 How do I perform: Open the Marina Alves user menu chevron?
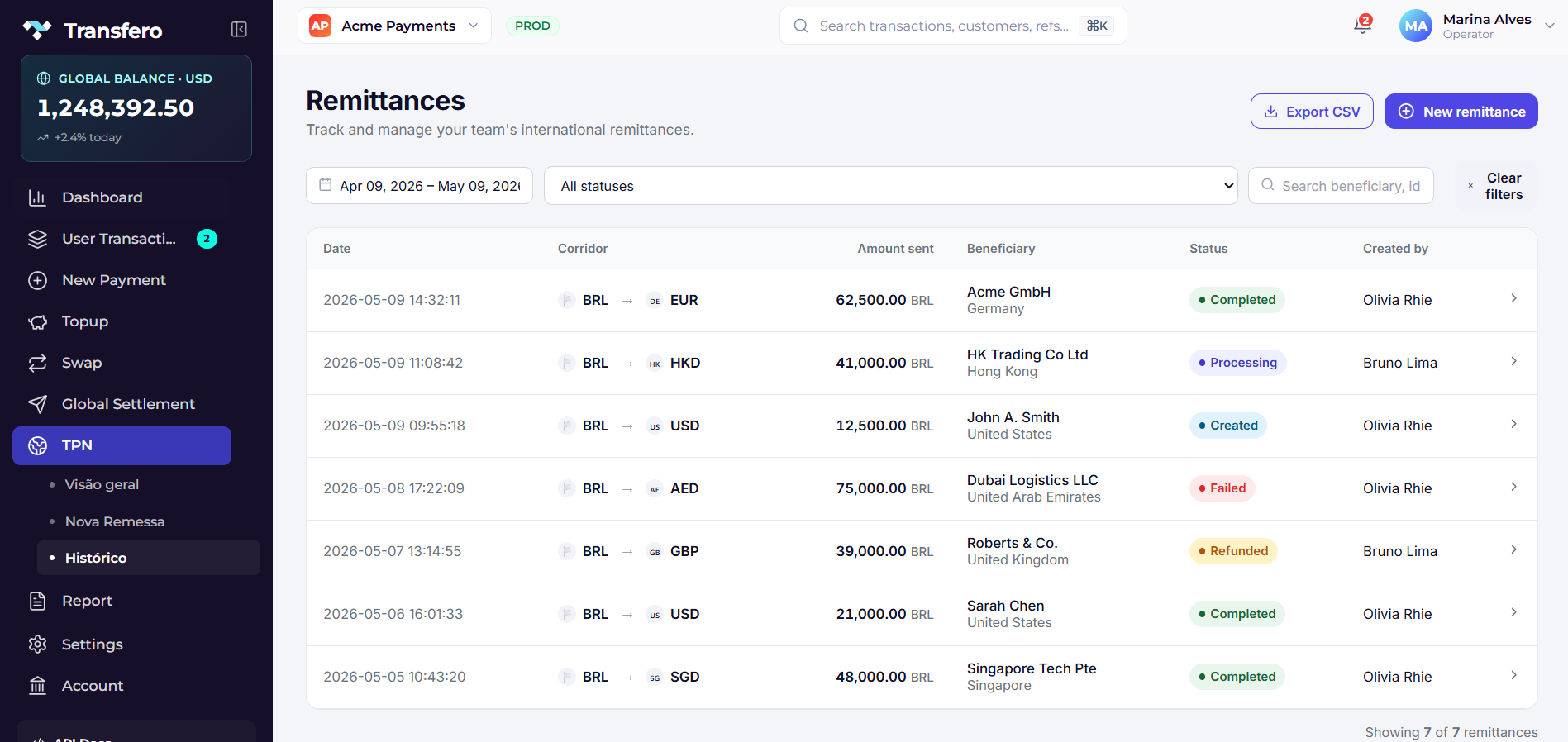(x=1550, y=26)
